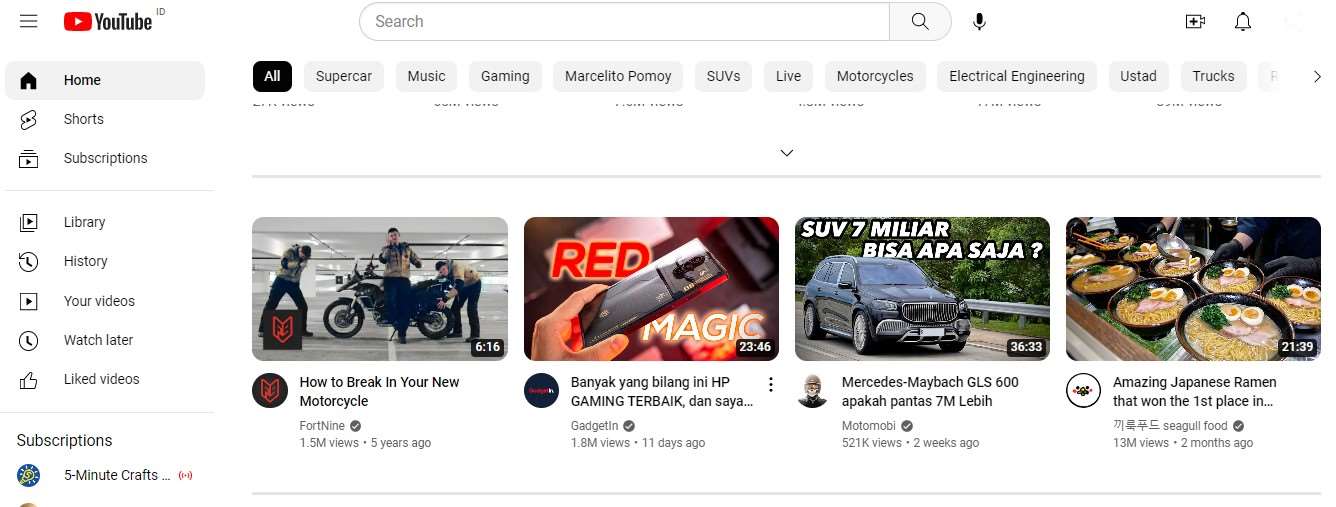Click the Library icon
This screenshot has width=1336, height=507.
click(x=28, y=222)
